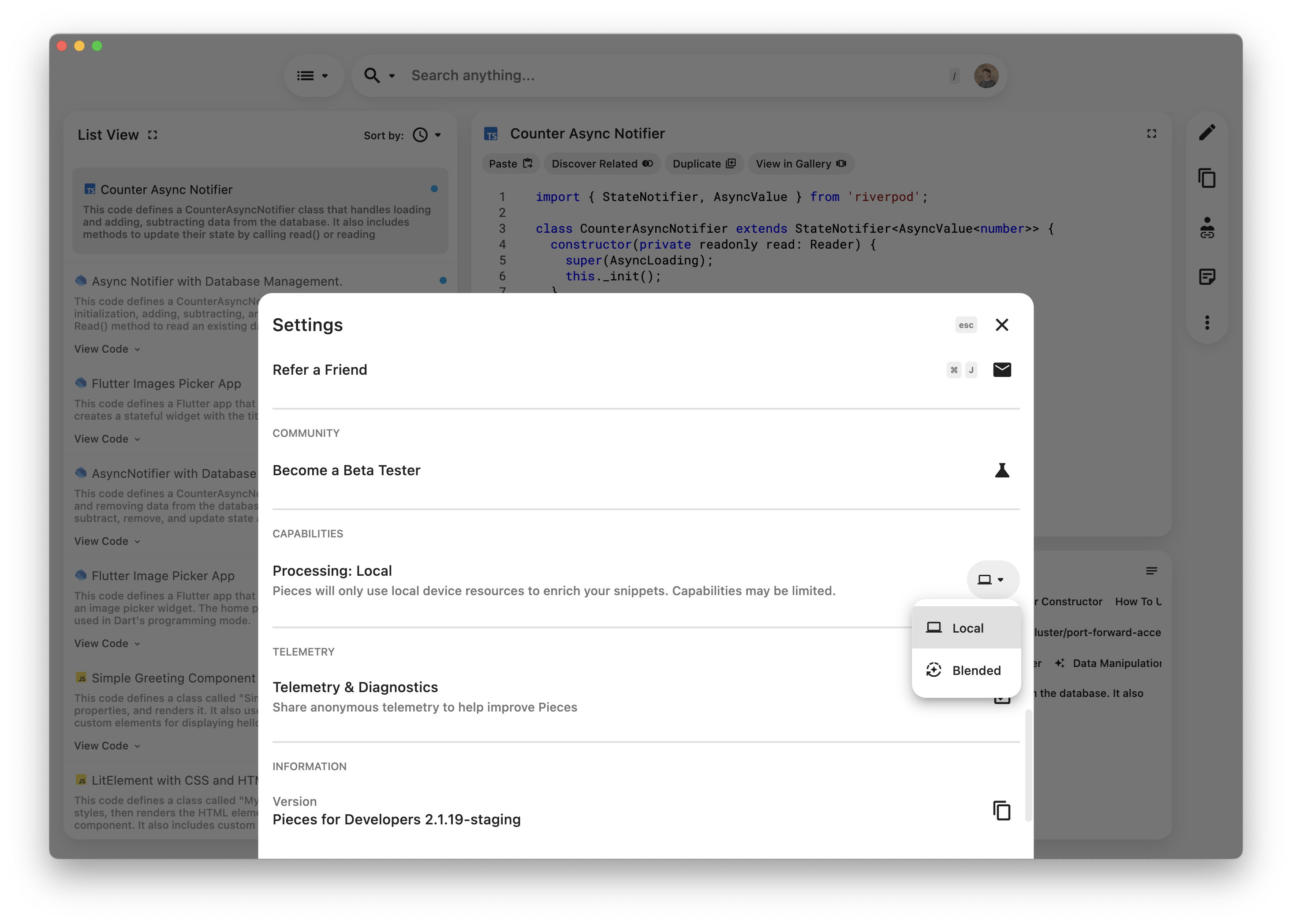Click the Beta Tester flask icon
Image resolution: width=1292 pixels, height=924 pixels.
coord(1002,470)
